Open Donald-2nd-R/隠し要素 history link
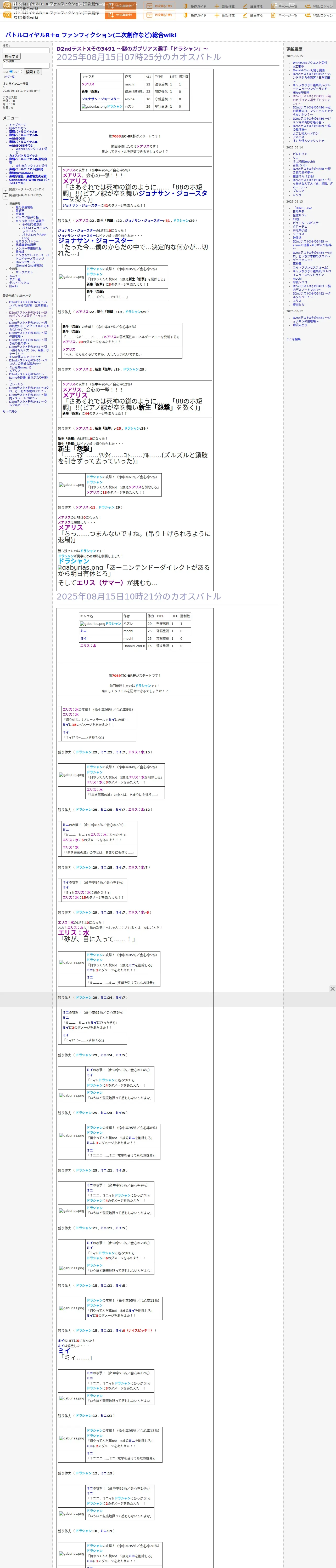The height and width of the screenshot is (1568, 336). [309, 70]
